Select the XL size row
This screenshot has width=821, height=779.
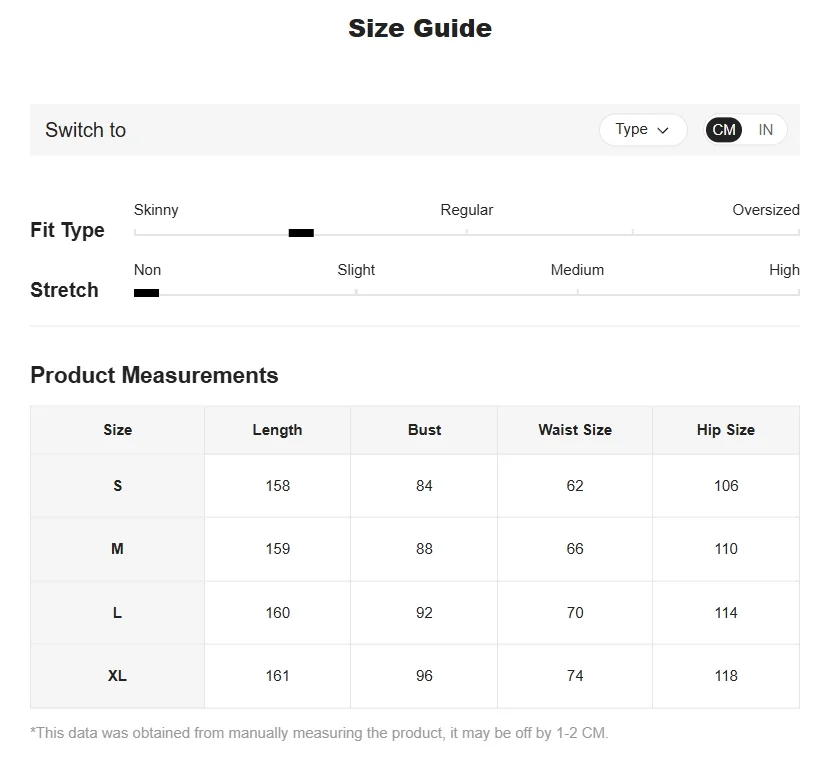(x=415, y=676)
